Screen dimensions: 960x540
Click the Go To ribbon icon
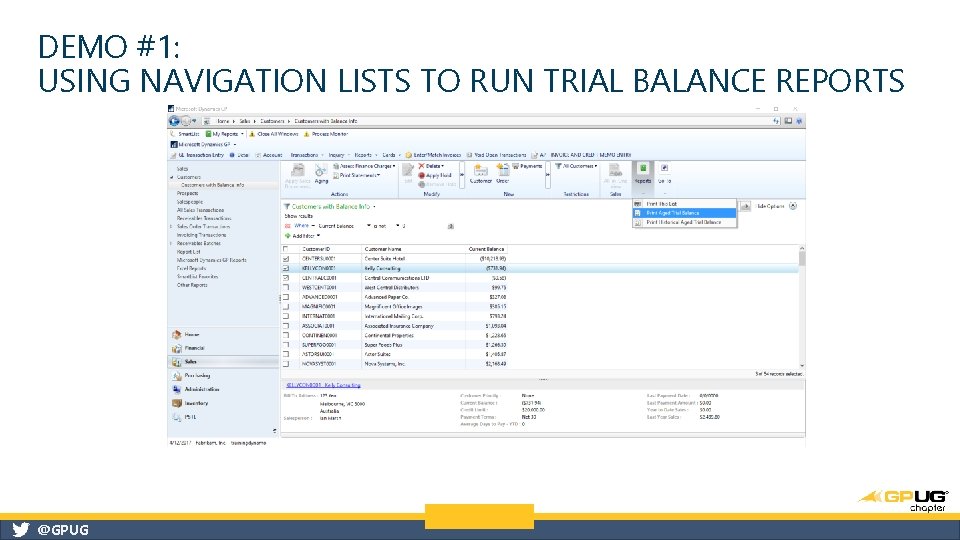(x=664, y=173)
